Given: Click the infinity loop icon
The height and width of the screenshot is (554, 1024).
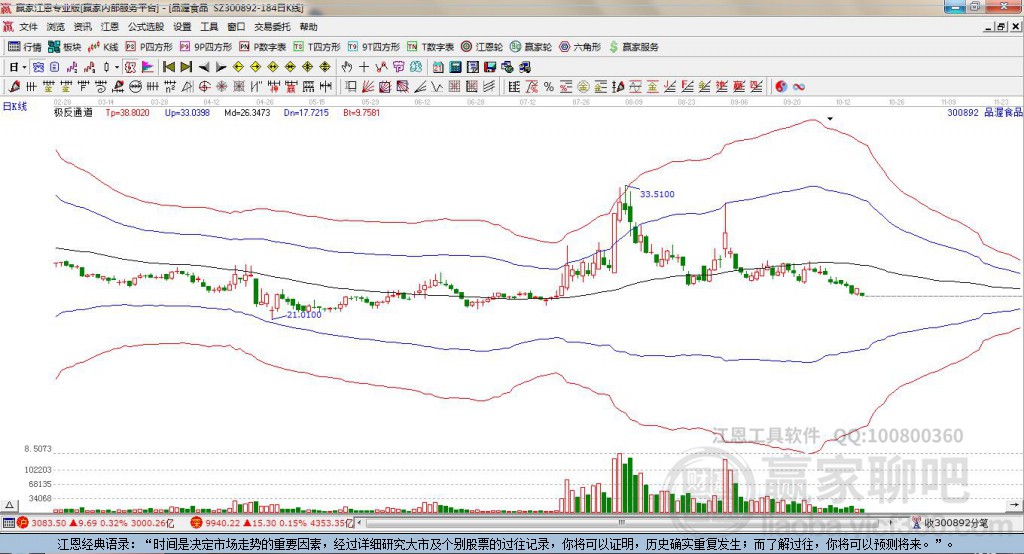Looking at the screenshot, I should tap(799, 87).
